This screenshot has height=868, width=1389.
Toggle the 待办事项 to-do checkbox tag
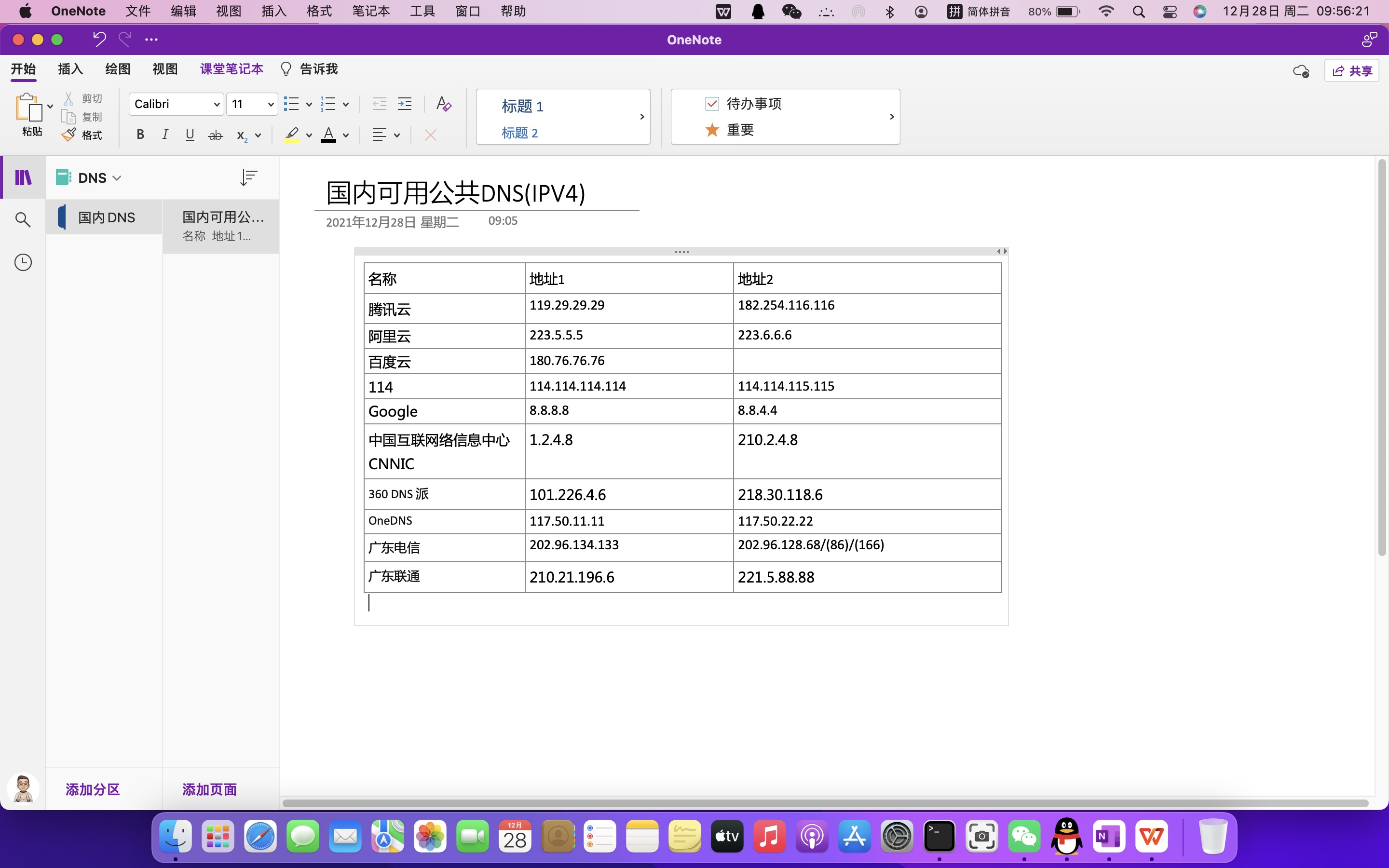click(x=712, y=103)
